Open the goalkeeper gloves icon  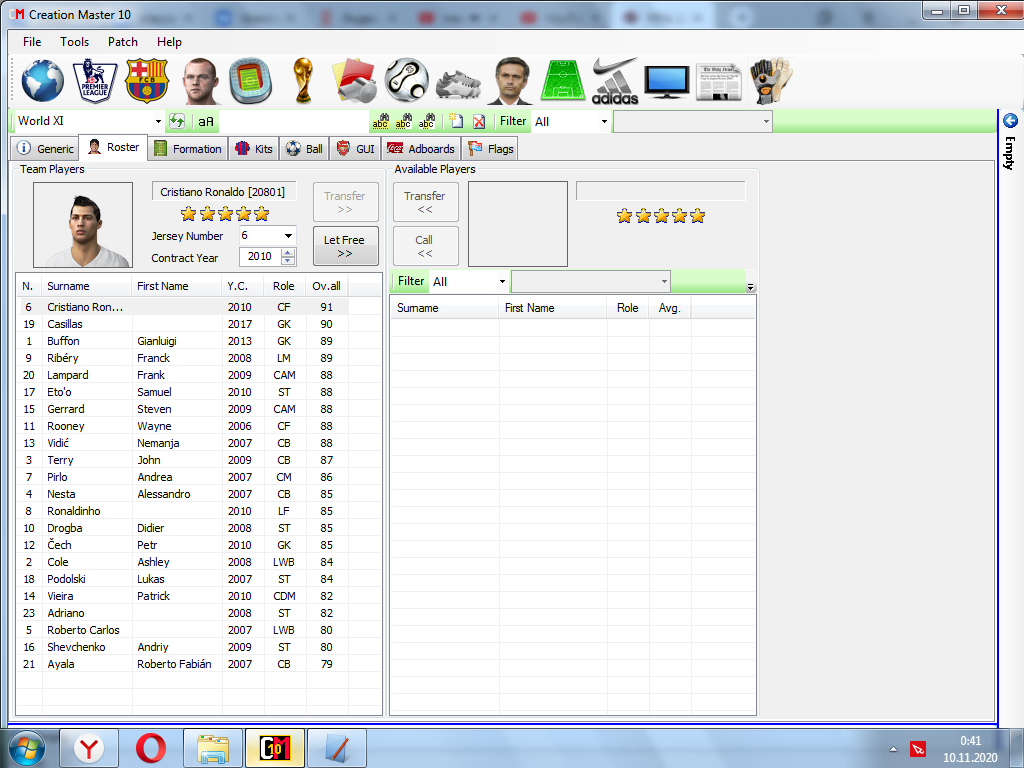tap(771, 80)
